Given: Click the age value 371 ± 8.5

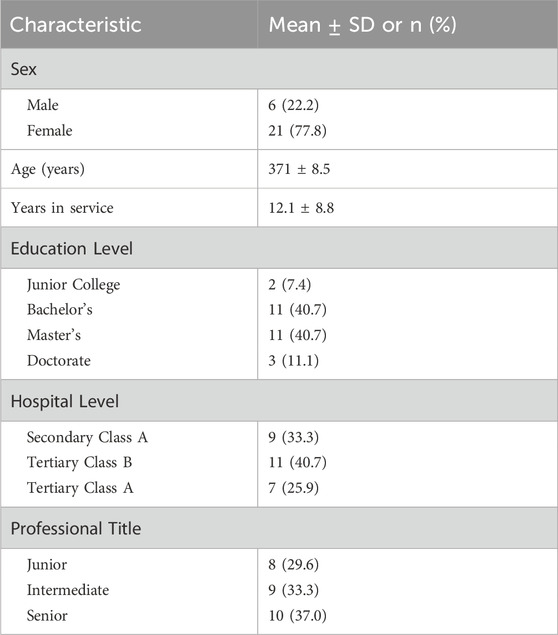Looking at the screenshot, I should [x=299, y=169].
